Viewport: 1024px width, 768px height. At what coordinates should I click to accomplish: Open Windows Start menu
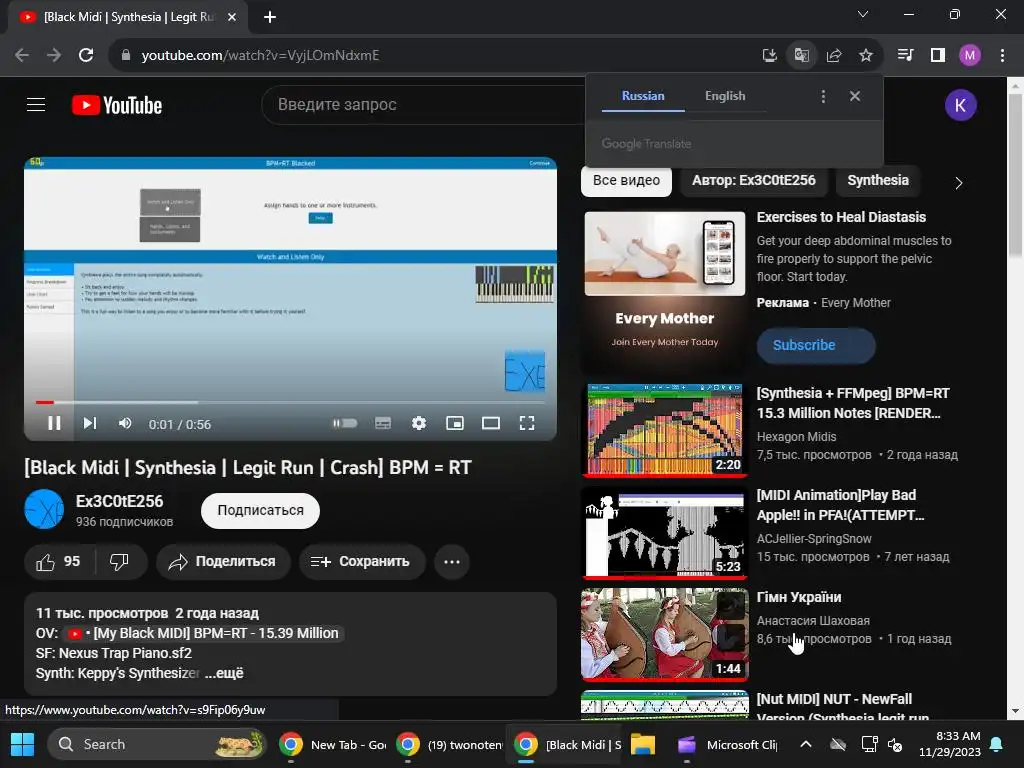click(22, 744)
